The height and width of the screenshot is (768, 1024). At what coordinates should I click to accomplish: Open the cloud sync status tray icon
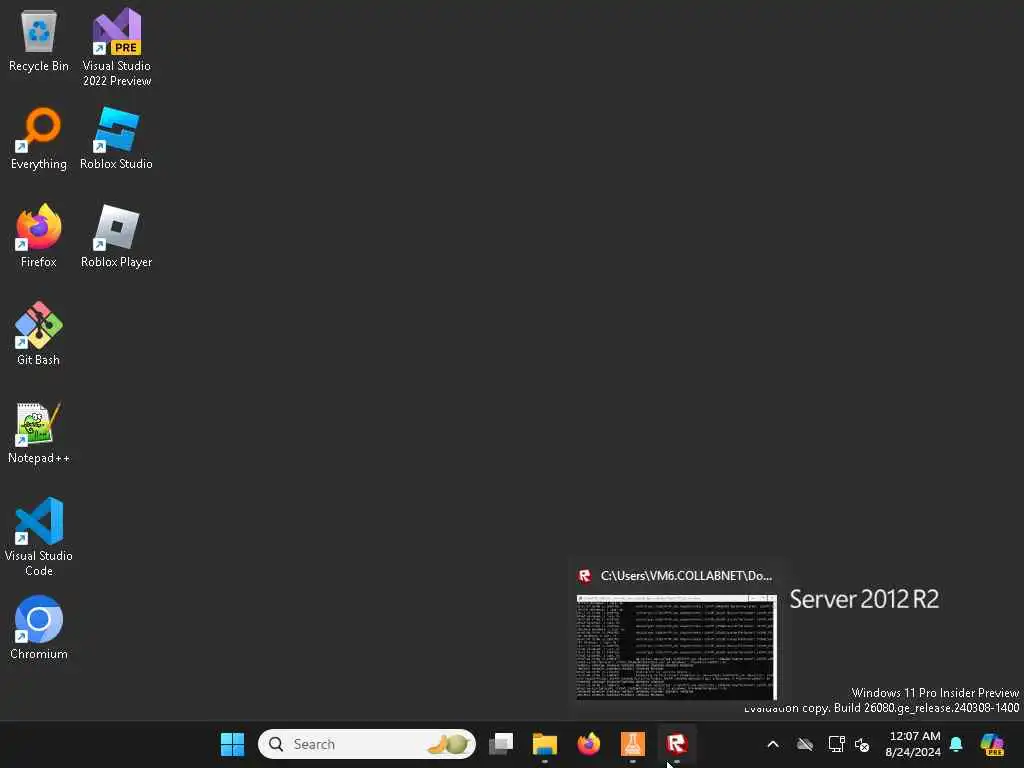tap(805, 744)
